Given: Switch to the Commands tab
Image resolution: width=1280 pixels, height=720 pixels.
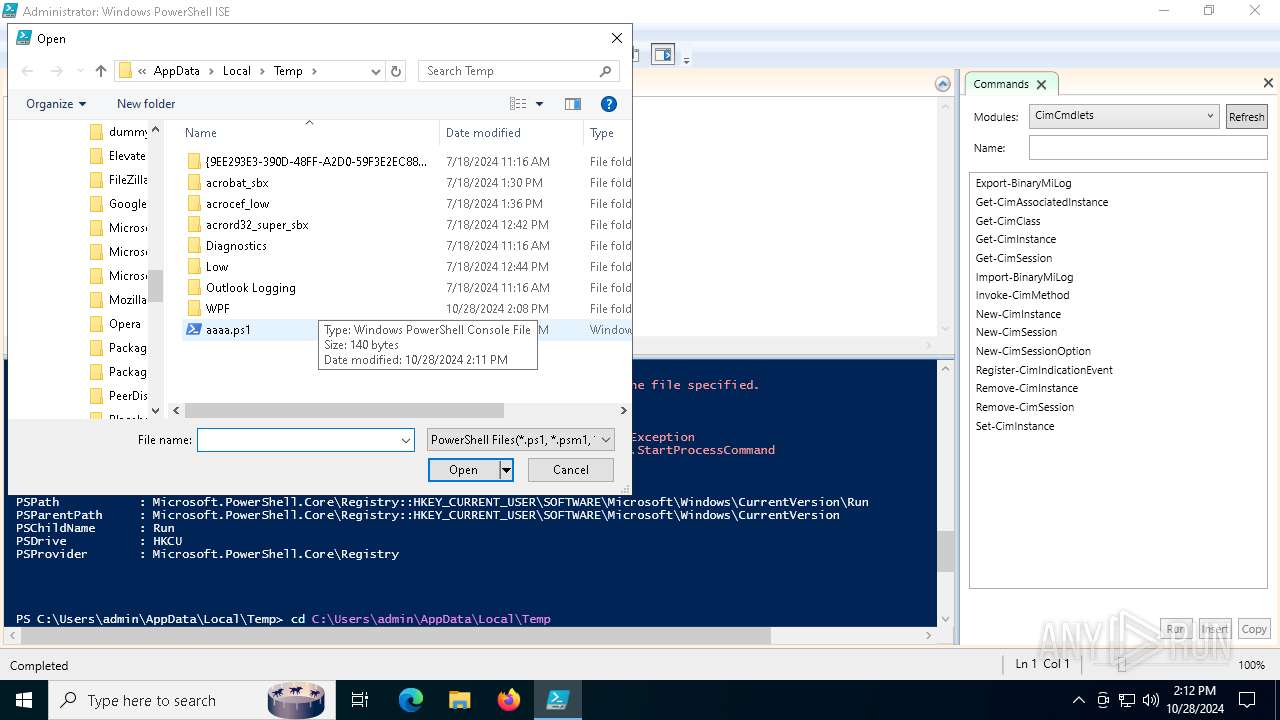Looking at the screenshot, I should coord(1001,84).
